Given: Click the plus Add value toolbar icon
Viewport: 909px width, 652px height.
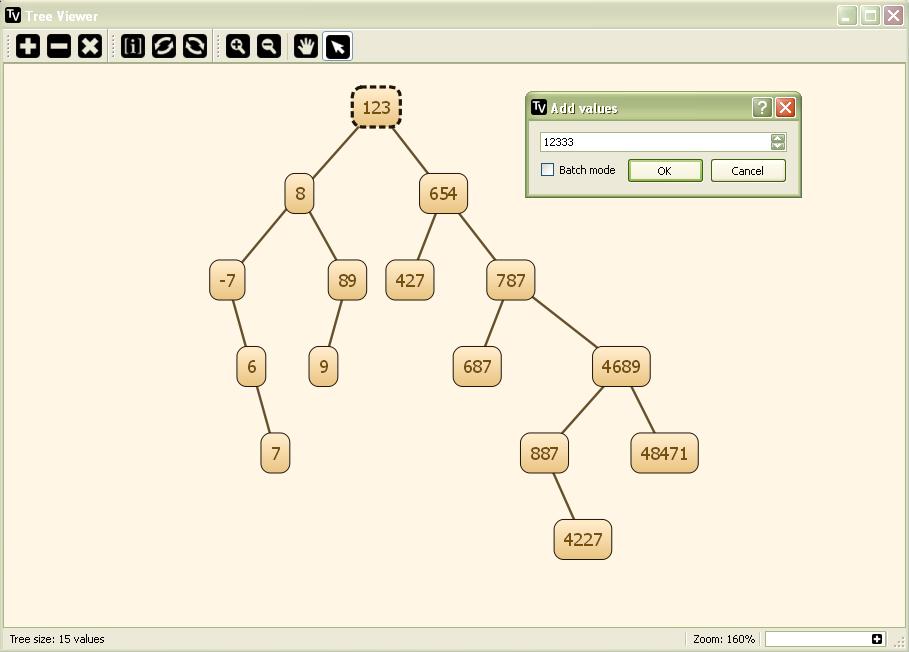Looking at the screenshot, I should (28, 46).
